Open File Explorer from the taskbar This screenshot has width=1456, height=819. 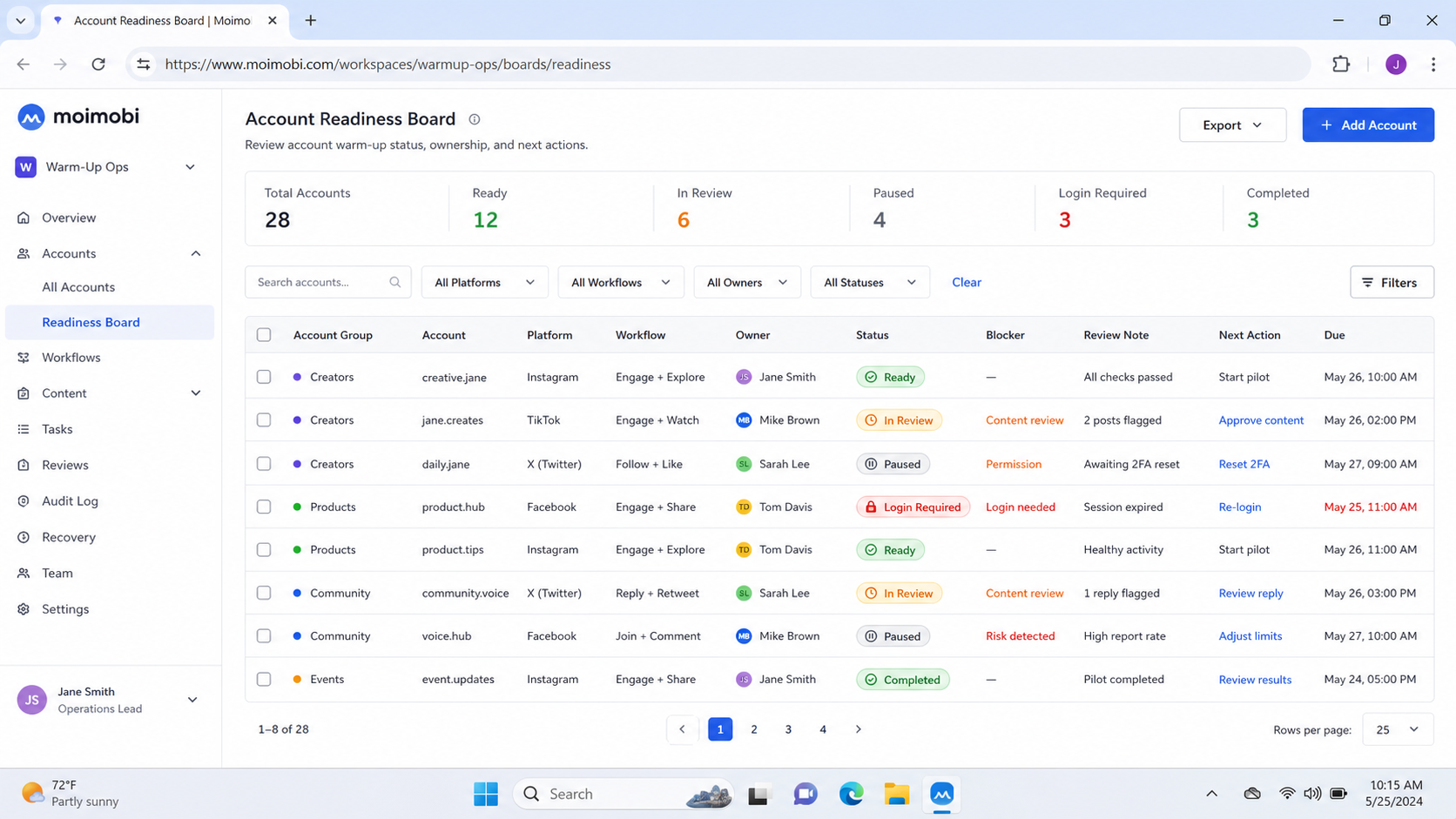point(896,794)
